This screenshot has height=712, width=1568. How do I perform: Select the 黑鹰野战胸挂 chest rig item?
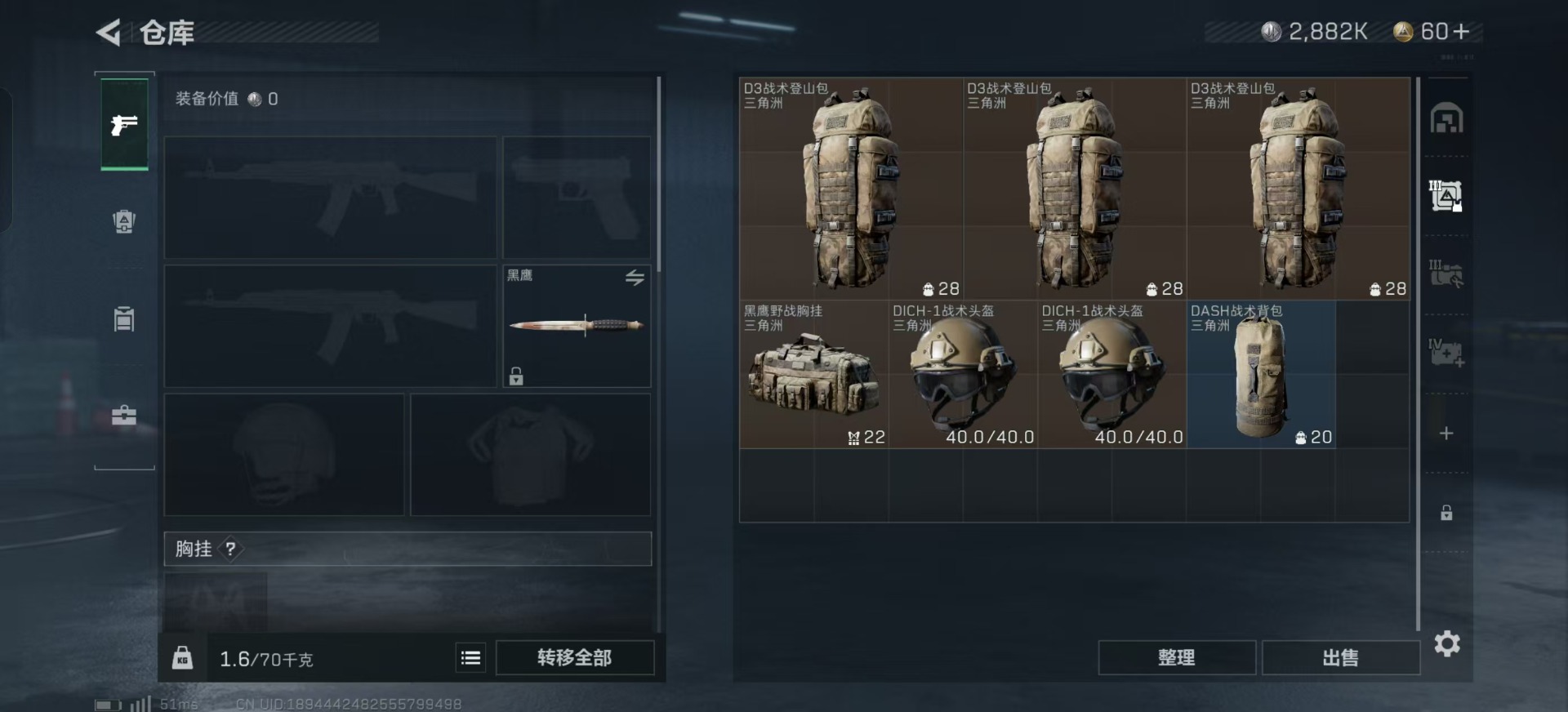tap(813, 374)
